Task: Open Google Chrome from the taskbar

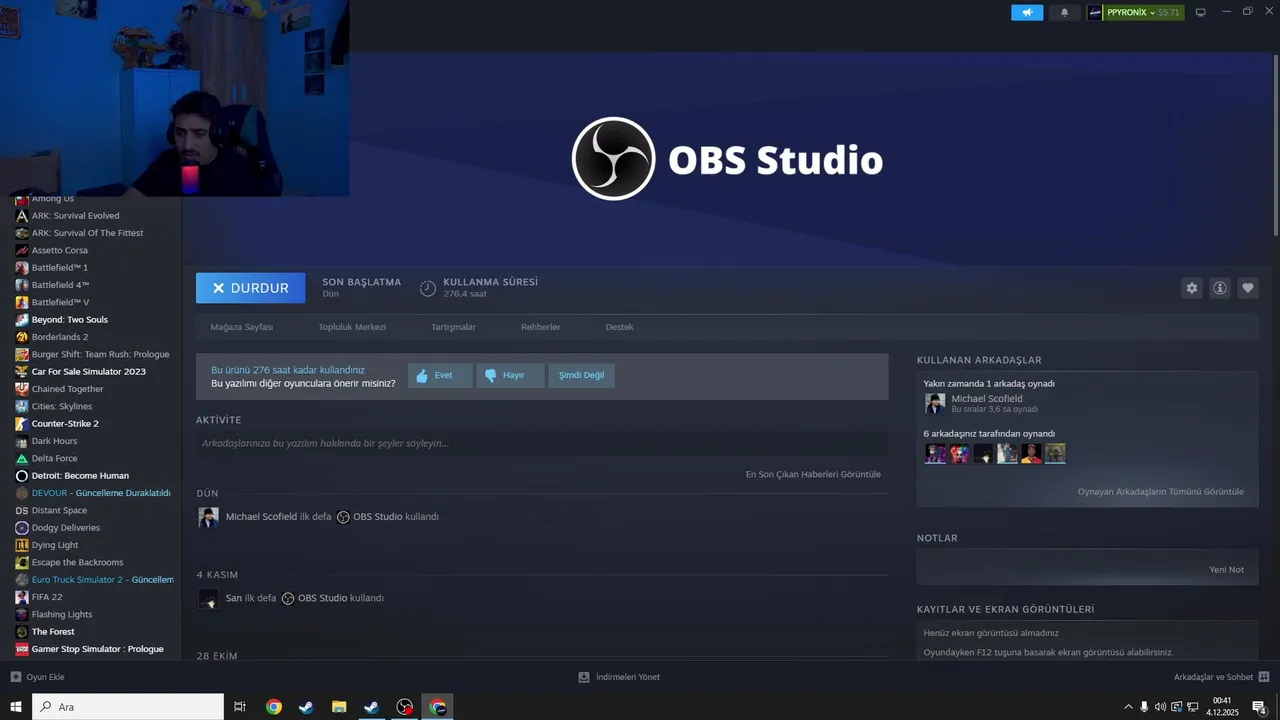Action: pyautogui.click(x=273, y=707)
